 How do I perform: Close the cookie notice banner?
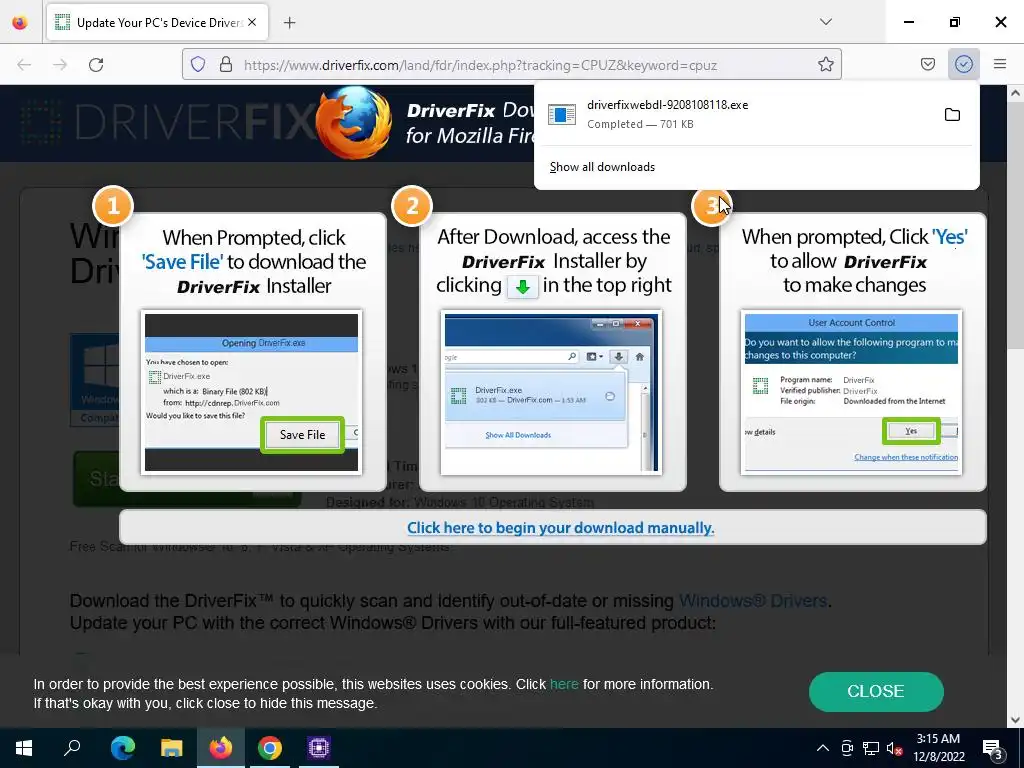click(876, 692)
